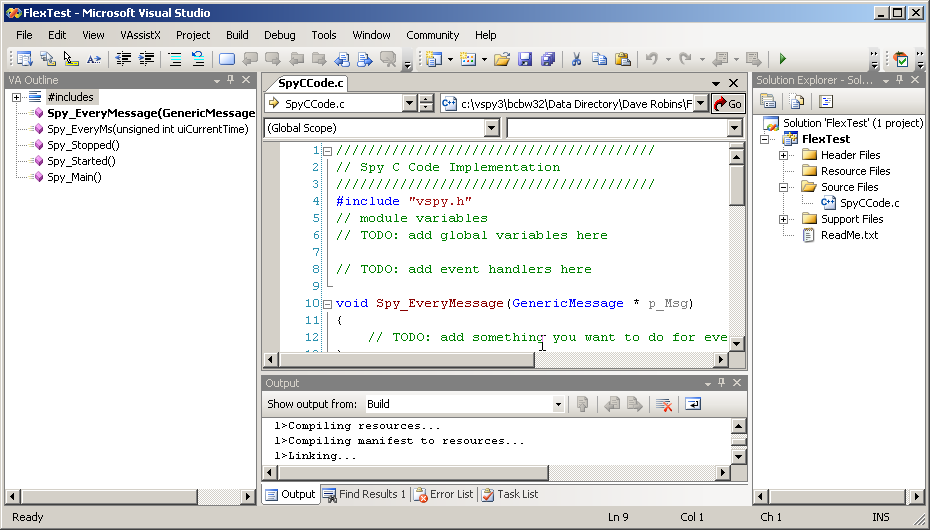This screenshot has width=930, height=530.
Task: Open the Community menu
Action: click(x=432, y=35)
